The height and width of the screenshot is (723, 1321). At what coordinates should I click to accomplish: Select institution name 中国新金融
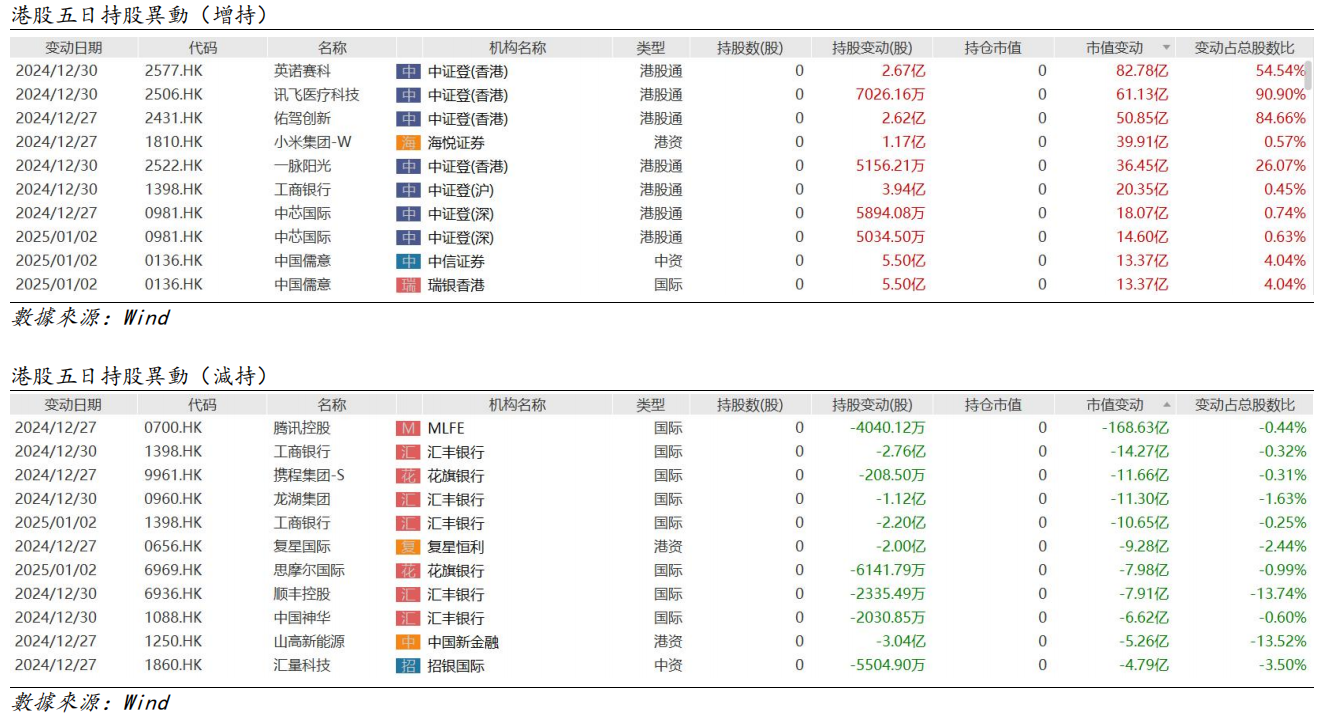[x=463, y=642]
